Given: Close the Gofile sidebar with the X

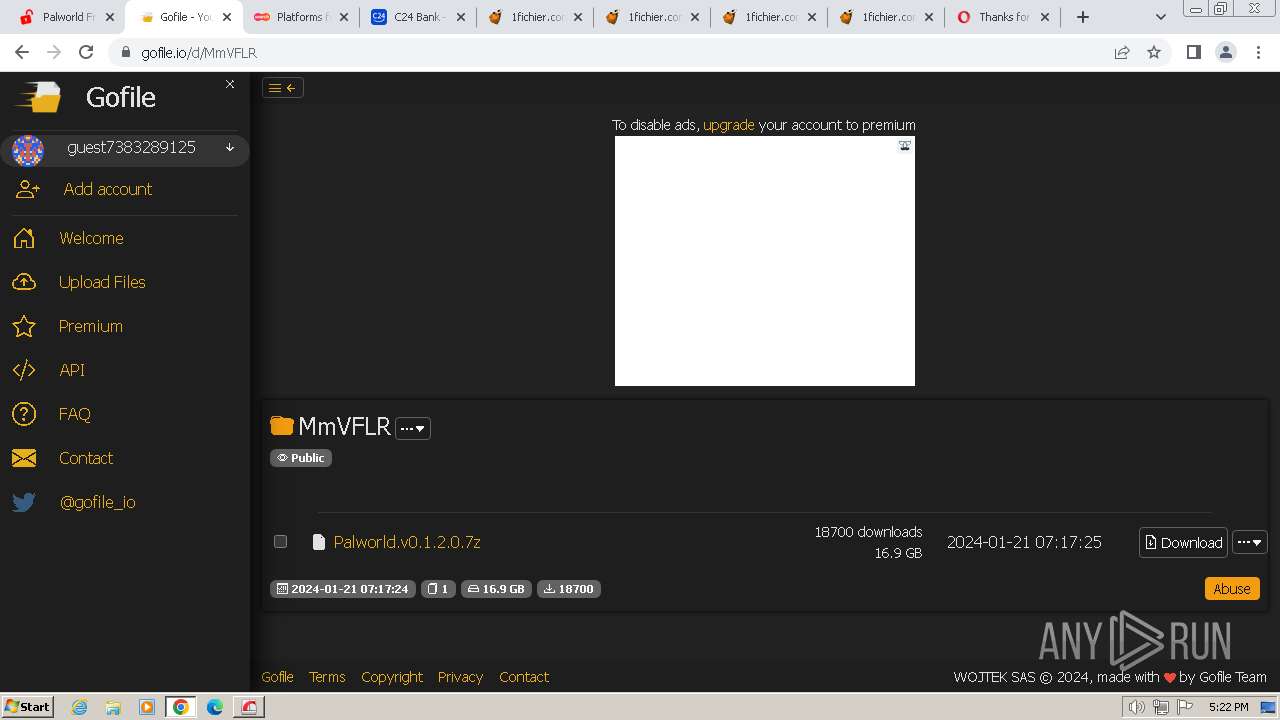Looking at the screenshot, I should (x=230, y=84).
